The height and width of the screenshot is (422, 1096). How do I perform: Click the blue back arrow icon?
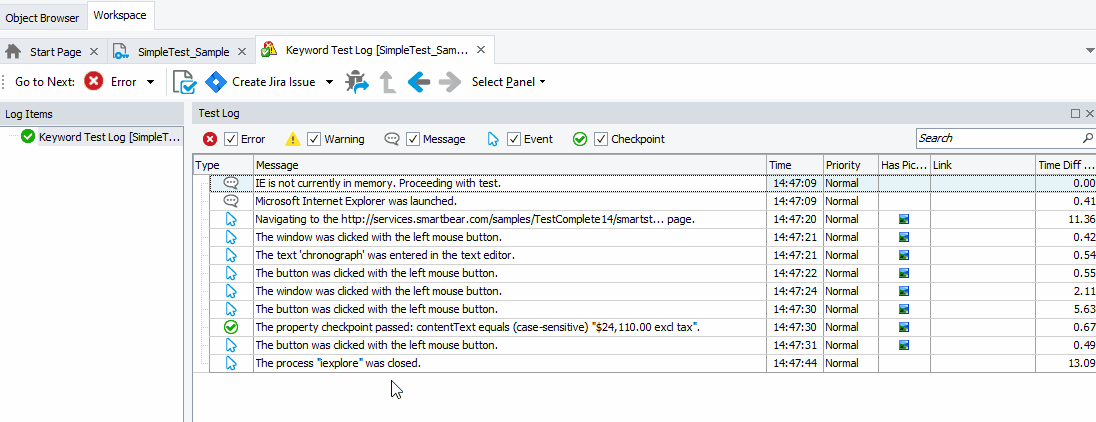pos(419,82)
